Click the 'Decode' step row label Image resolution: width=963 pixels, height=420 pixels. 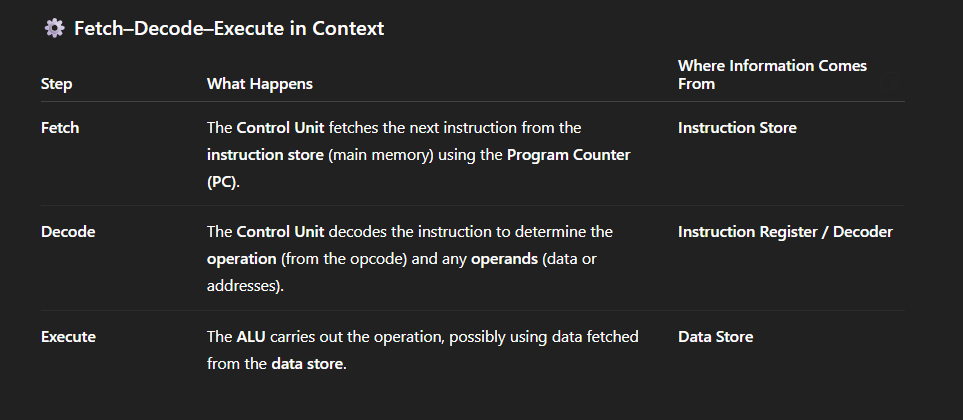coord(66,232)
